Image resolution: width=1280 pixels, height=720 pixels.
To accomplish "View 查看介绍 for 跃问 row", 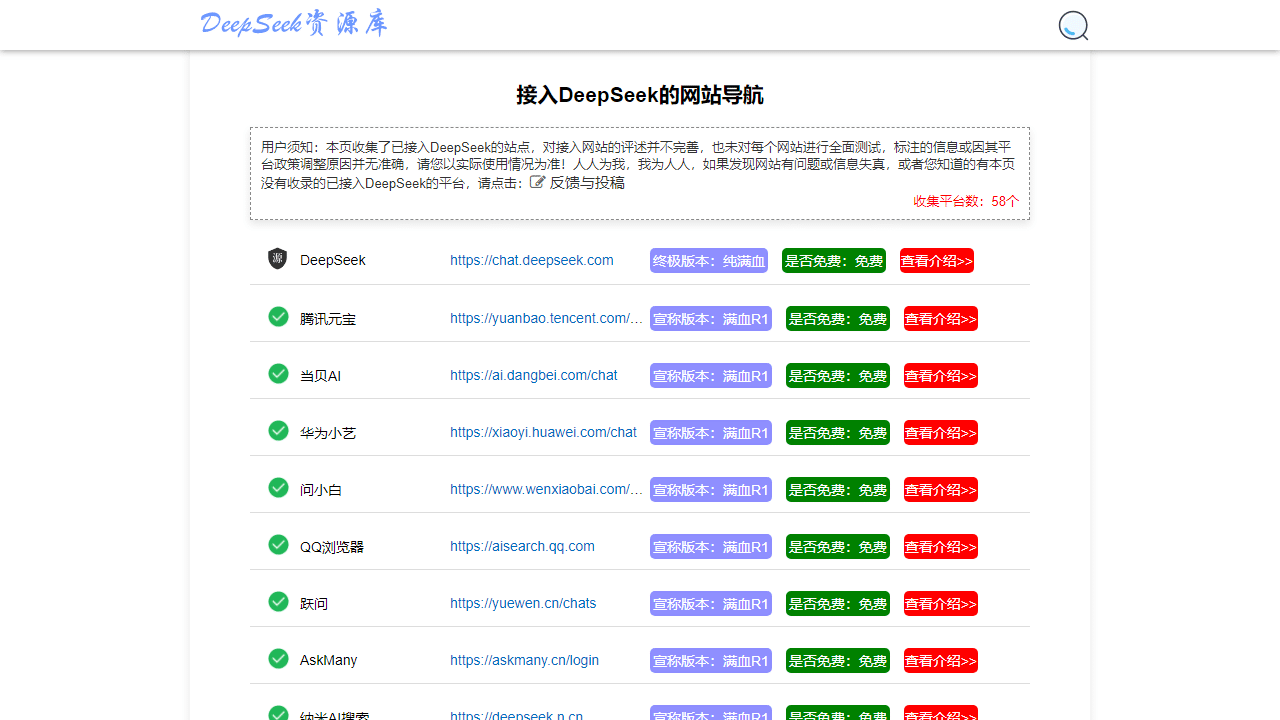I will point(941,604).
